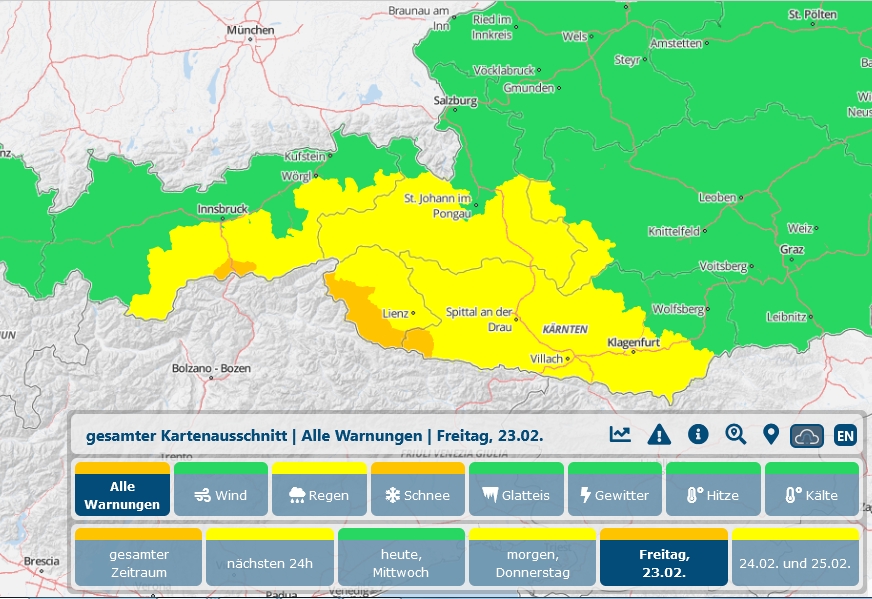Toggle the Wind warnings filter

220,493
